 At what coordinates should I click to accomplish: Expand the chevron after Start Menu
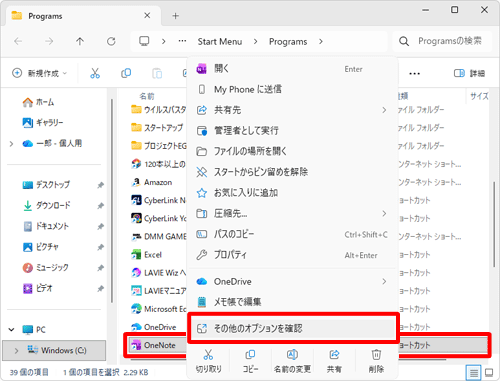pyautogui.click(x=255, y=41)
